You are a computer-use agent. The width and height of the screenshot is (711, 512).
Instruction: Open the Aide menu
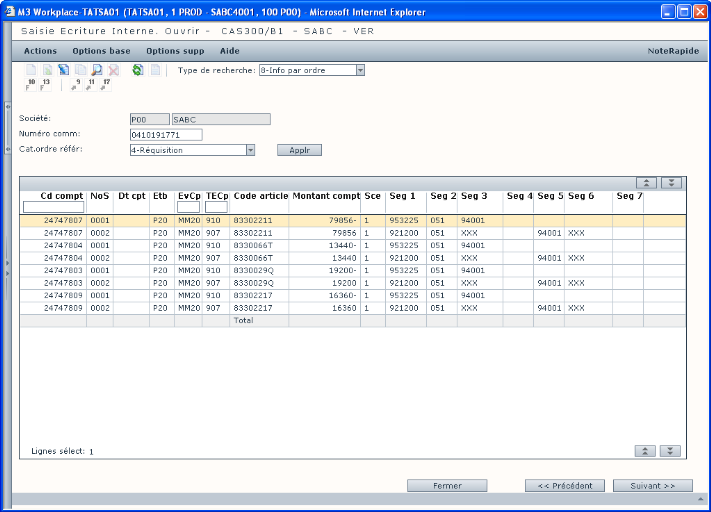click(229, 51)
